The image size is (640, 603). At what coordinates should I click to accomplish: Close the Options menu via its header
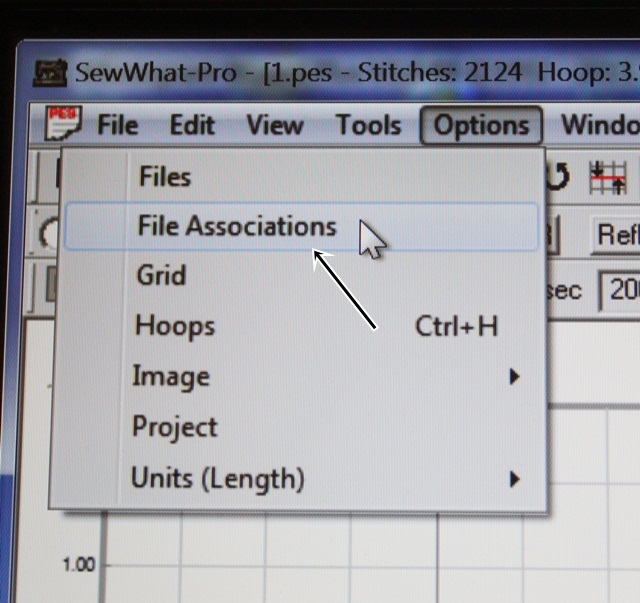click(x=481, y=126)
